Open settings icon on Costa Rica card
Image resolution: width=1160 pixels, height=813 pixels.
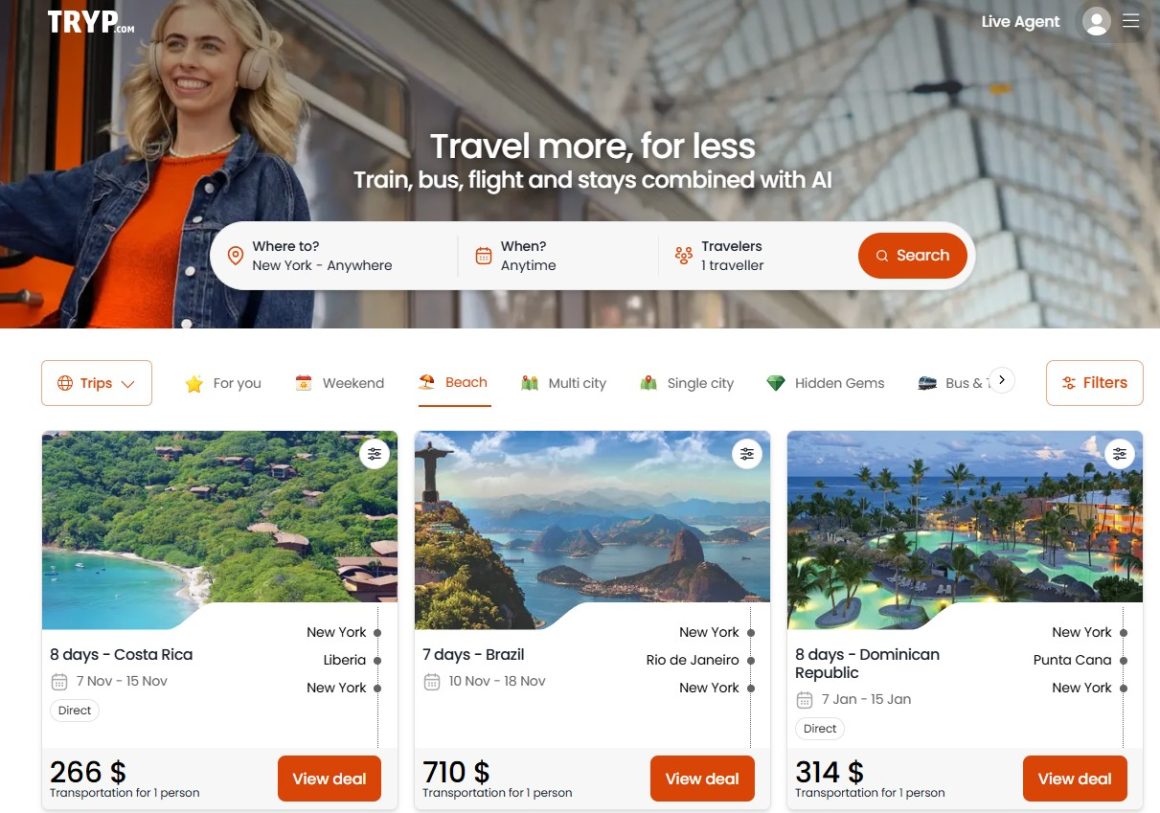[x=374, y=453]
